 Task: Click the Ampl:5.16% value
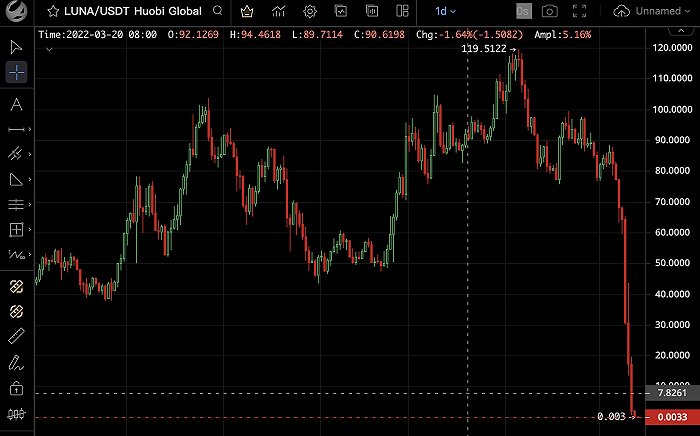pos(562,35)
